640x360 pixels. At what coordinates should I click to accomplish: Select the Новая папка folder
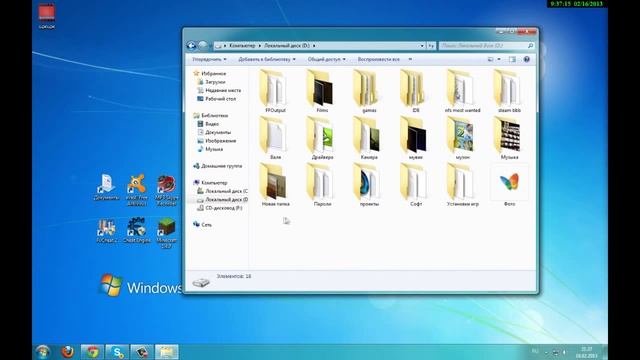point(275,184)
